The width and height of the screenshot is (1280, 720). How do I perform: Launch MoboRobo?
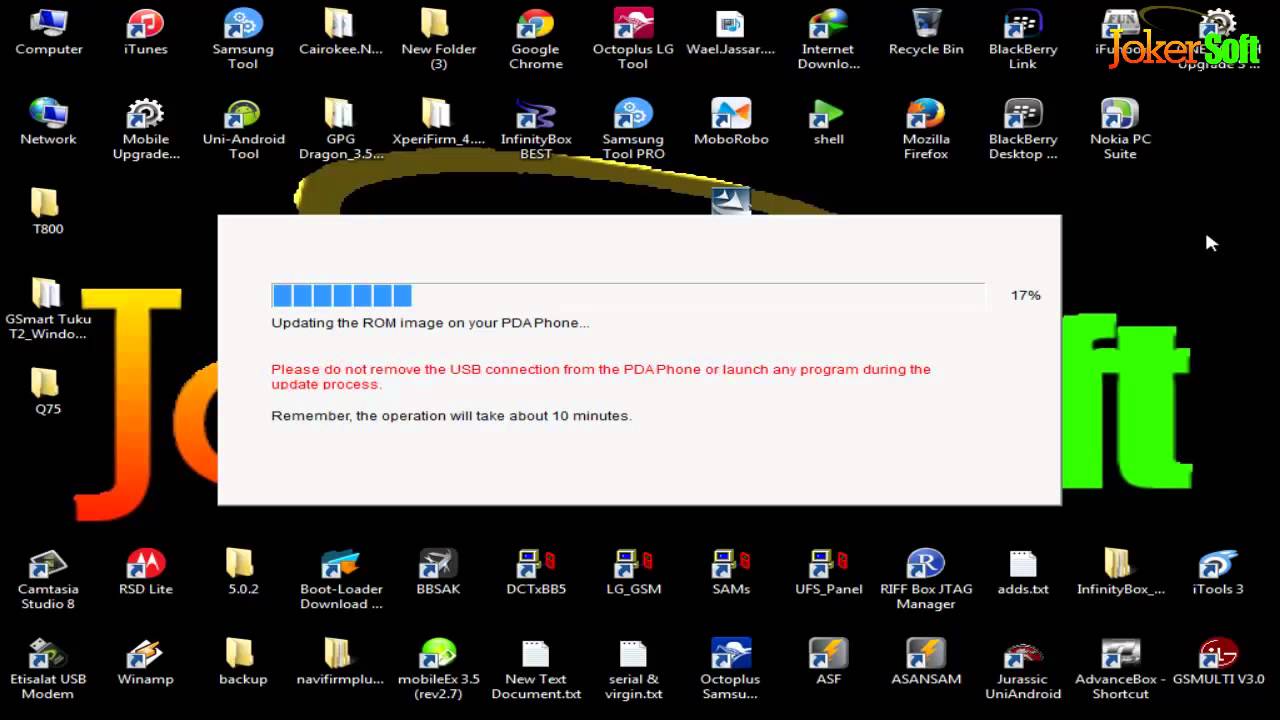point(731,122)
